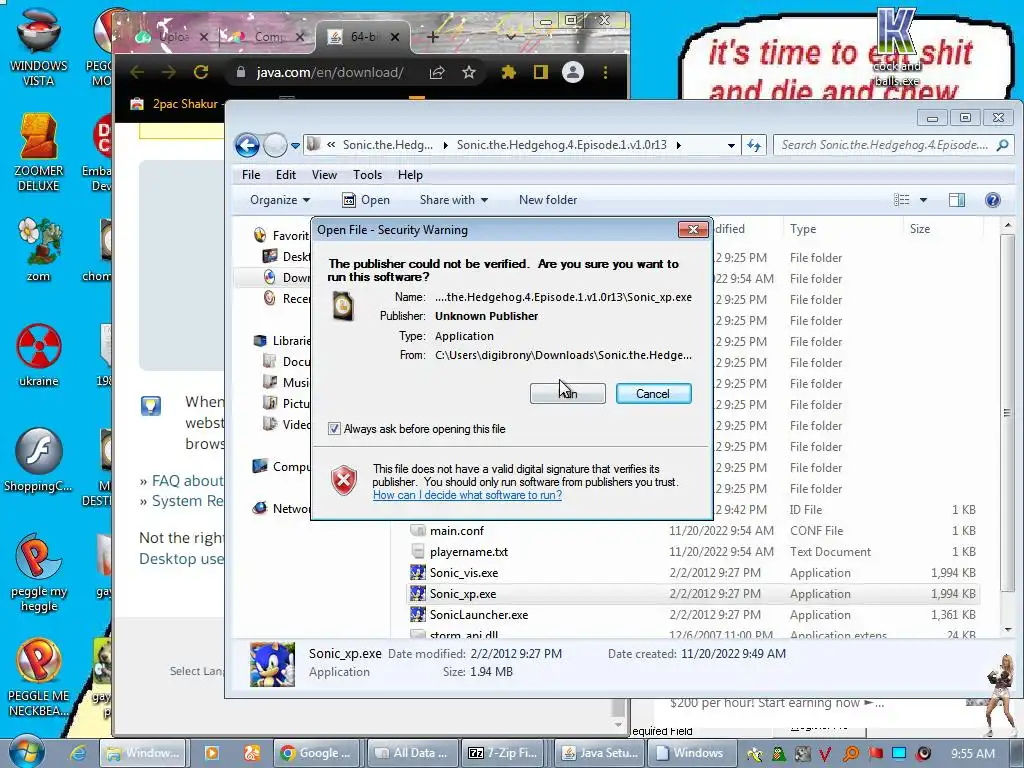The image size is (1024, 768).
Task: Open the cock and balls.exe desktop icon
Action: pos(897,47)
